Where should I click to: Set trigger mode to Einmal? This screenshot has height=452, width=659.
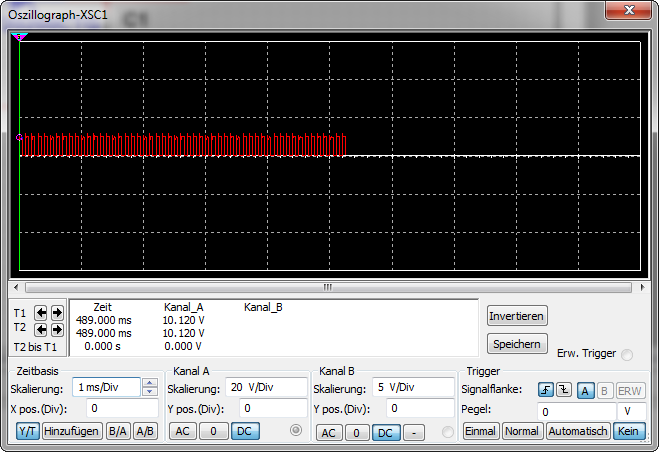(x=481, y=431)
